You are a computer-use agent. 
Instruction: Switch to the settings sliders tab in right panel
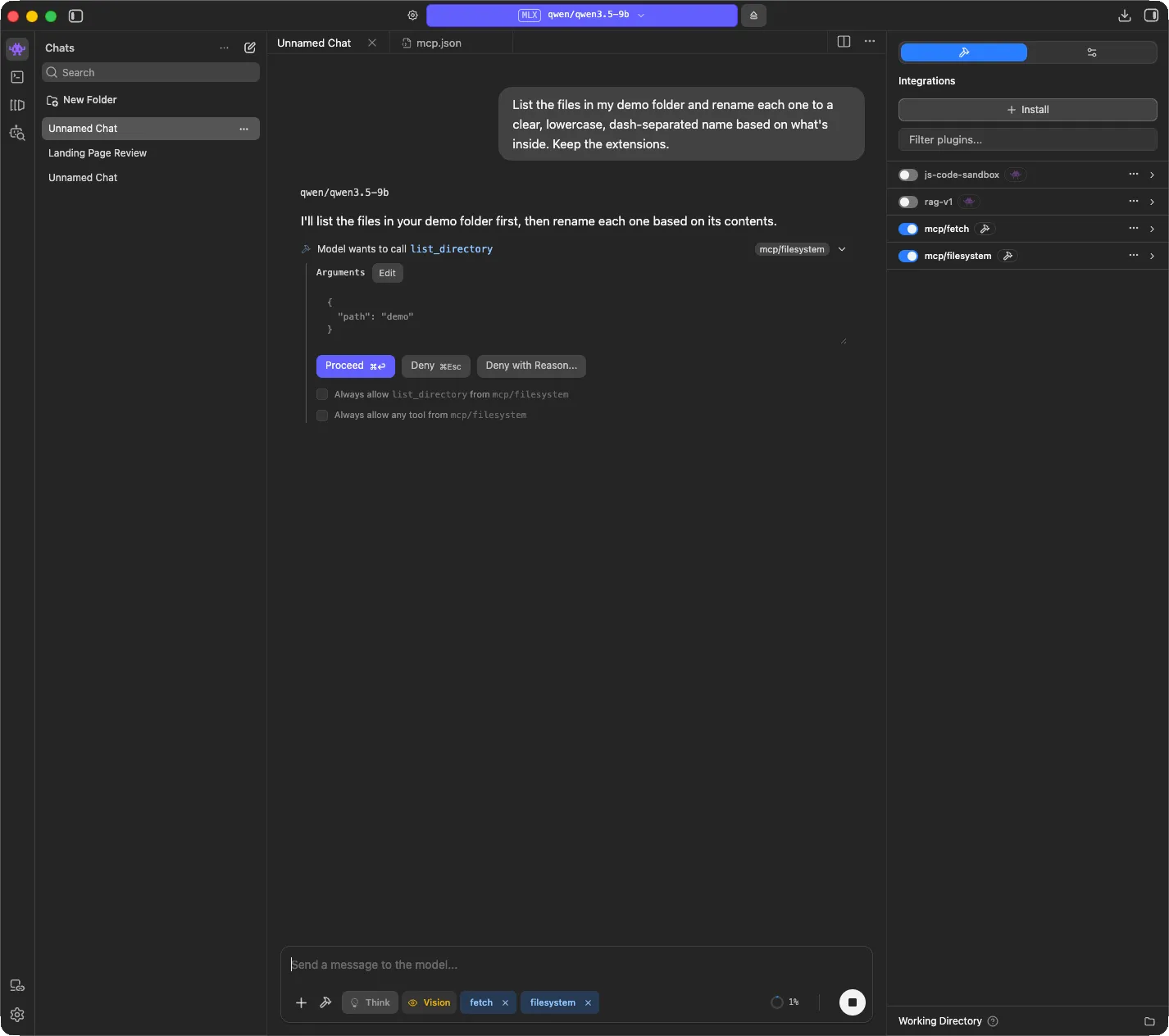point(1092,52)
